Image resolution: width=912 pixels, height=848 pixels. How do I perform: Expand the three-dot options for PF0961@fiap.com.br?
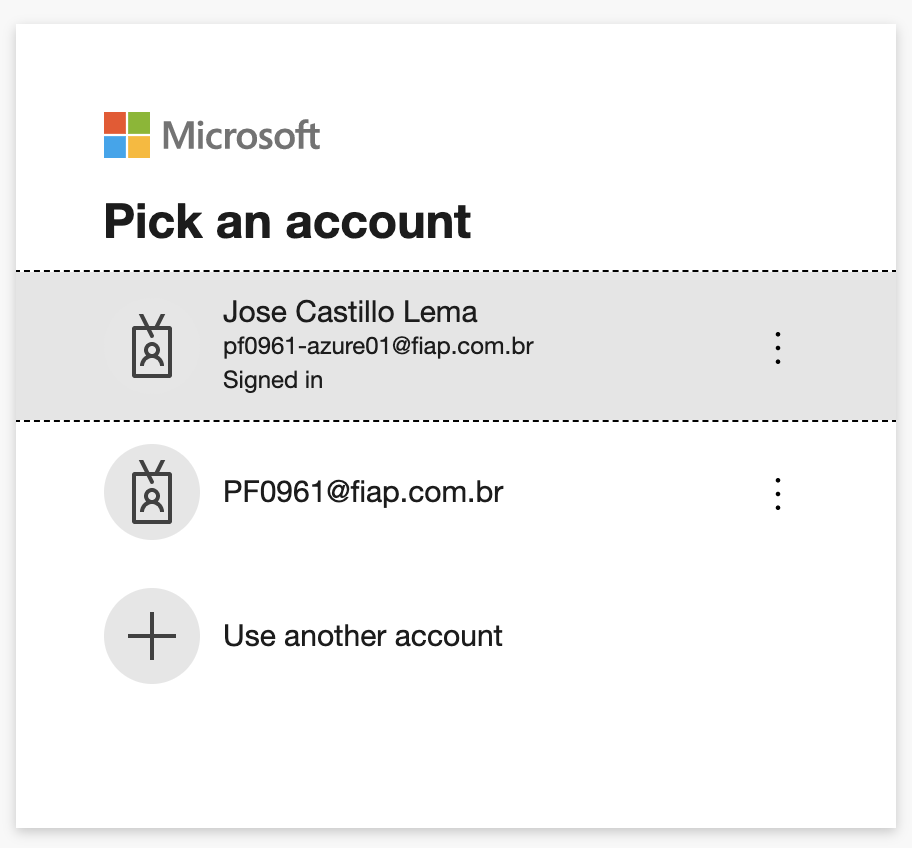(777, 493)
